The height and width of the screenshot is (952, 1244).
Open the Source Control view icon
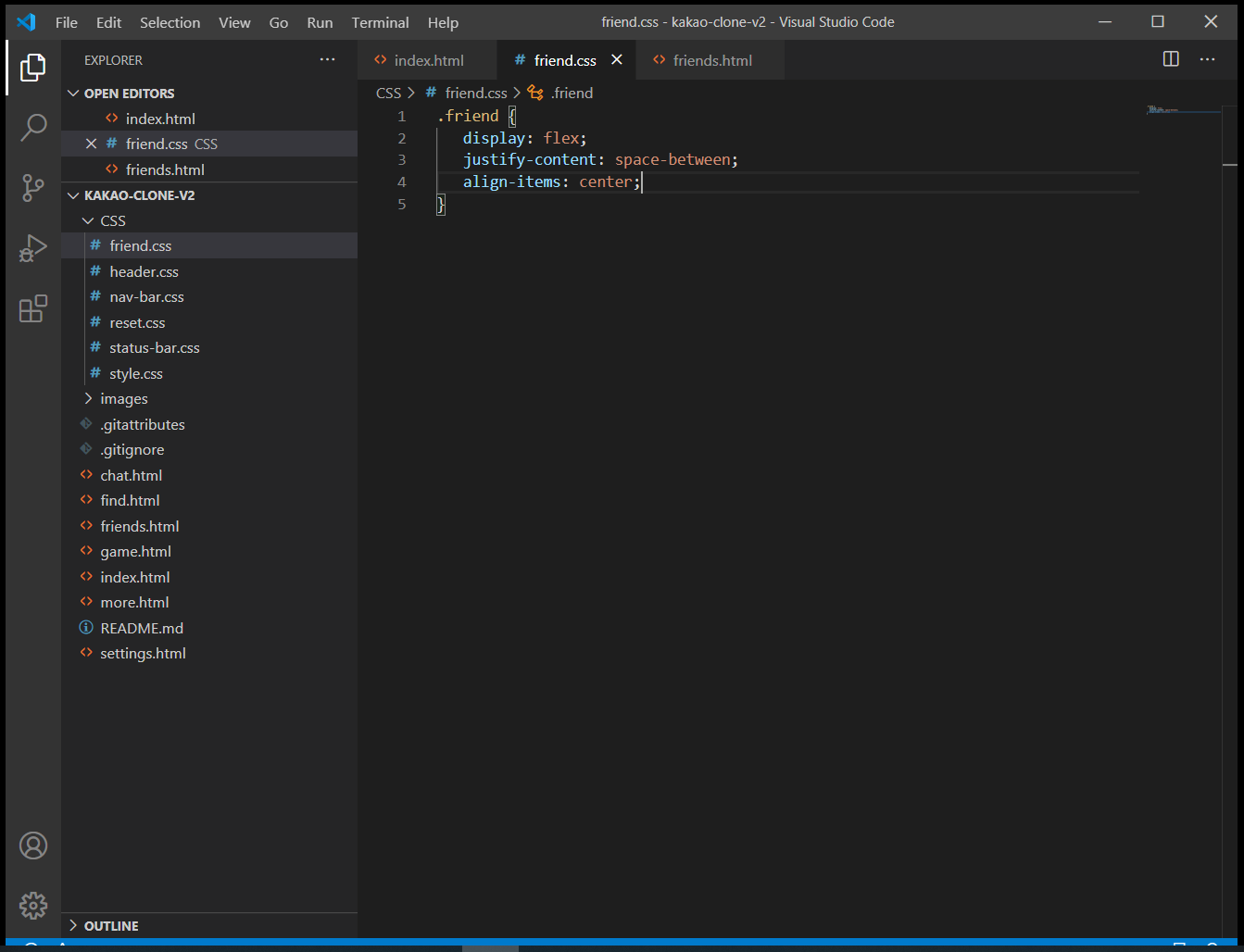tap(33, 188)
